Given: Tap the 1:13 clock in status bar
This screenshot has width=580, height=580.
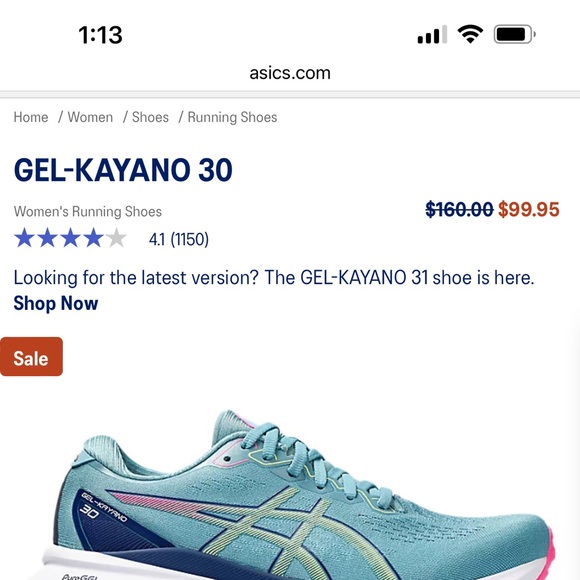Looking at the screenshot, I should (x=100, y=35).
